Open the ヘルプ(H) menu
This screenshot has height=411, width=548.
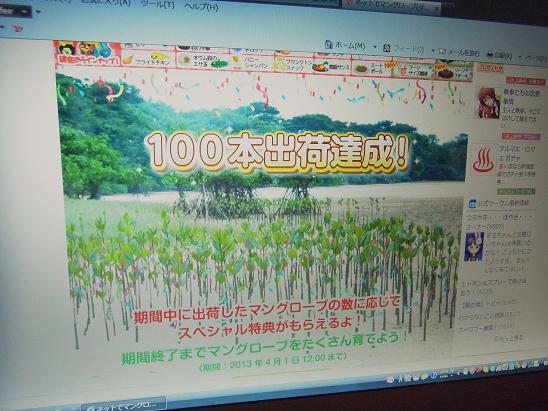pyautogui.click(x=201, y=6)
